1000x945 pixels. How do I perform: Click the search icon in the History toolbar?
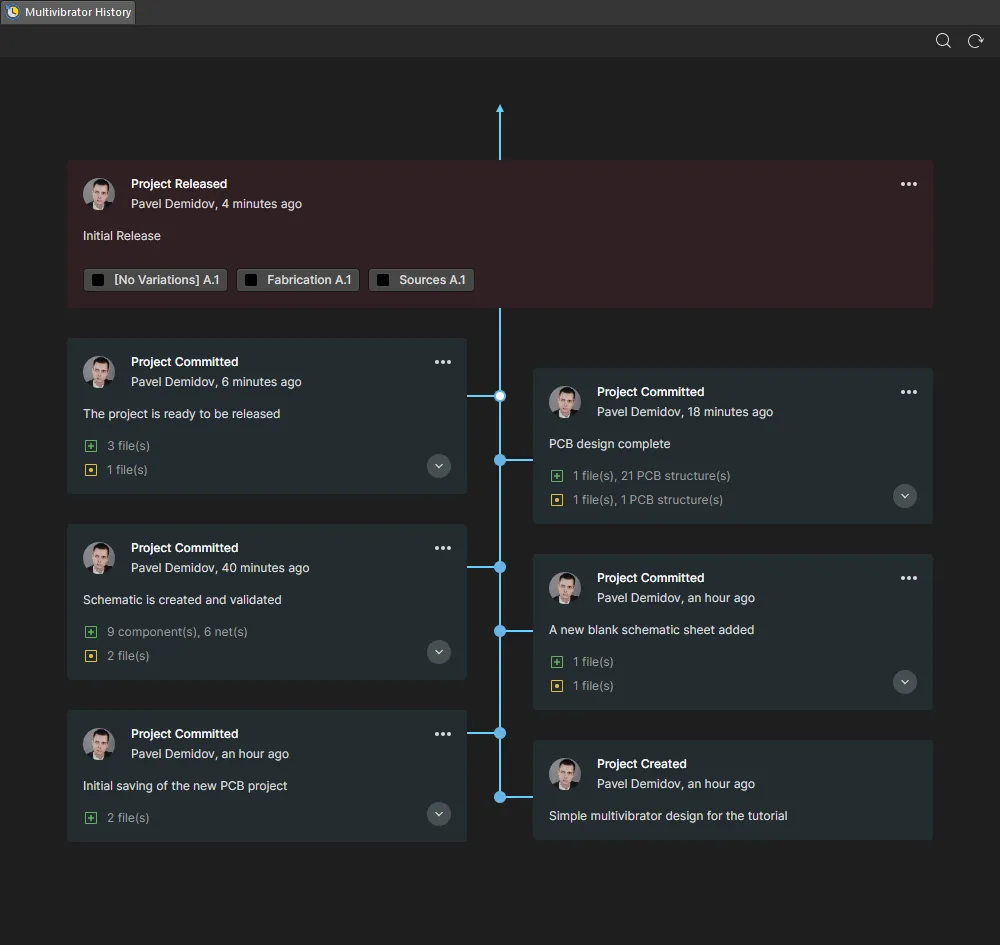pyautogui.click(x=943, y=41)
